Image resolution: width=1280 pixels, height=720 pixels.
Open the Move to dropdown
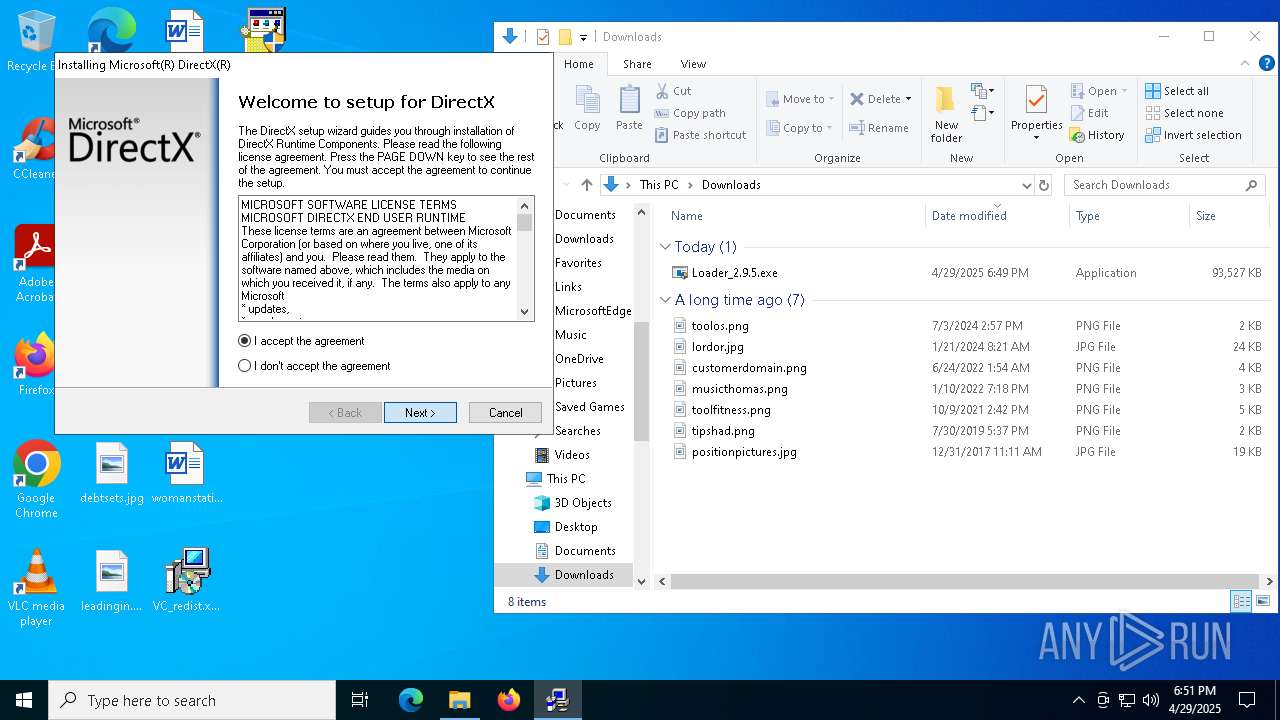click(x=800, y=99)
